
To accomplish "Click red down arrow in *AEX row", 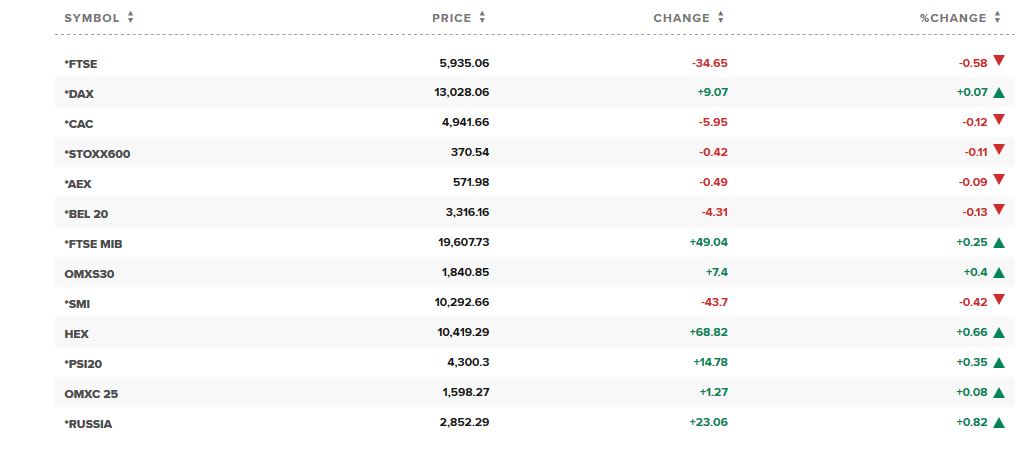I will point(998,179).
